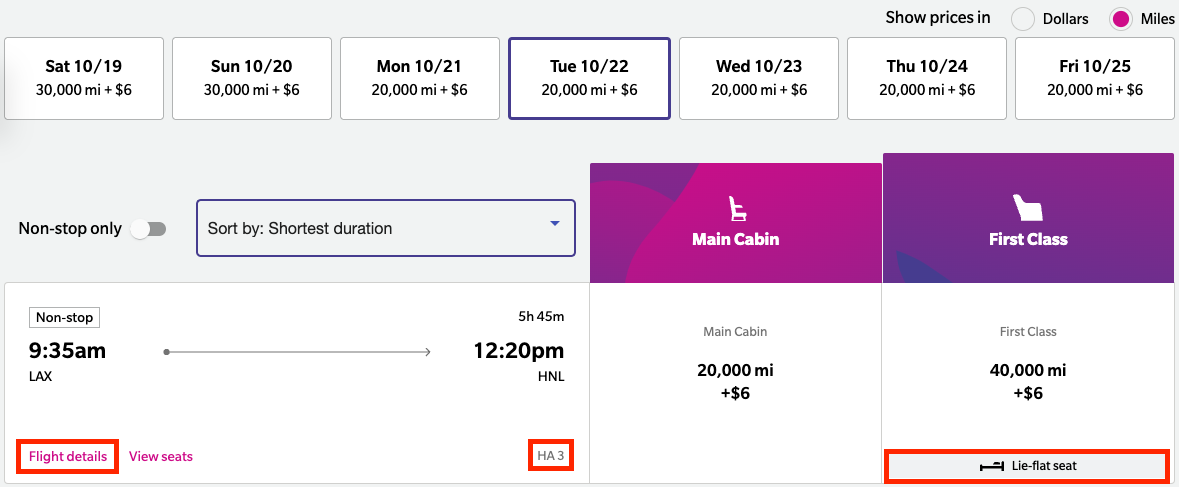Select the Wed 10/23 date tab
The height and width of the screenshot is (487, 1179).
[758, 78]
